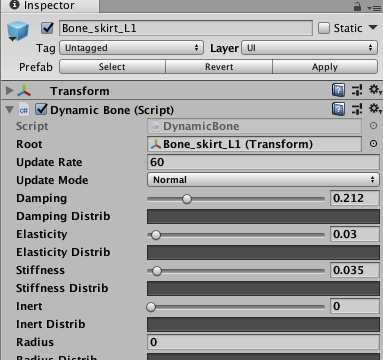Image resolution: width=383 pixels, height=360 pixels.
Task: Click the Inert value field 0
Action: (x=355, y=306)
